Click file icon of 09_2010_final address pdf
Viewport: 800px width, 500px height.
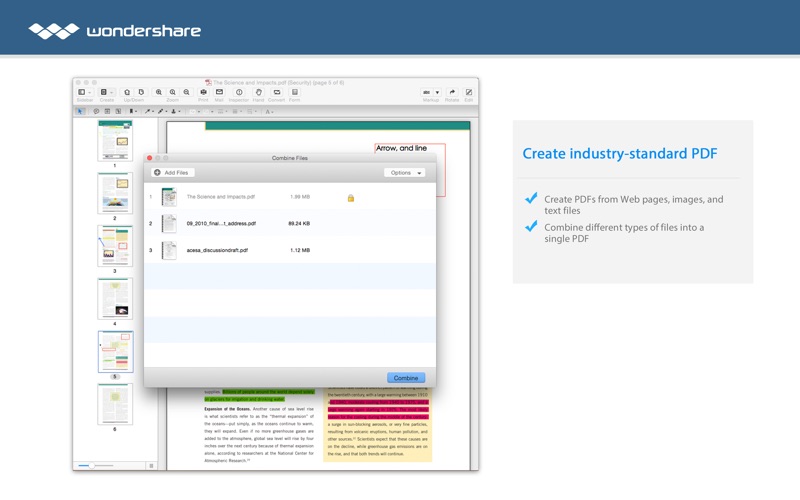[x=169, y=223]
